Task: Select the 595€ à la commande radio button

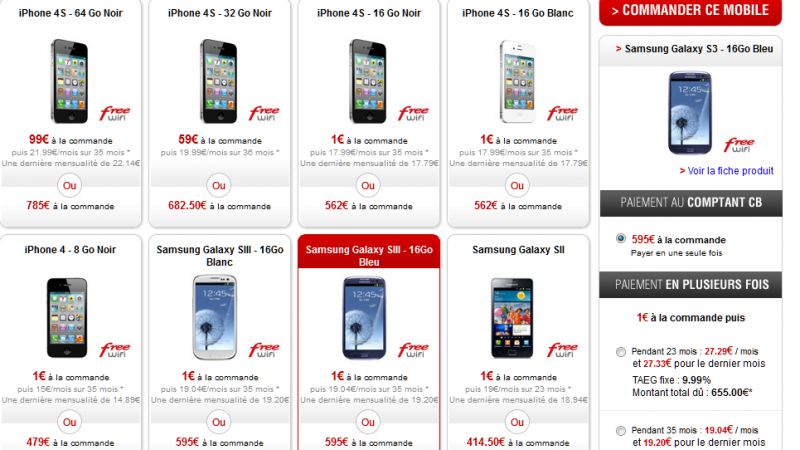Action: click(620, 238)
